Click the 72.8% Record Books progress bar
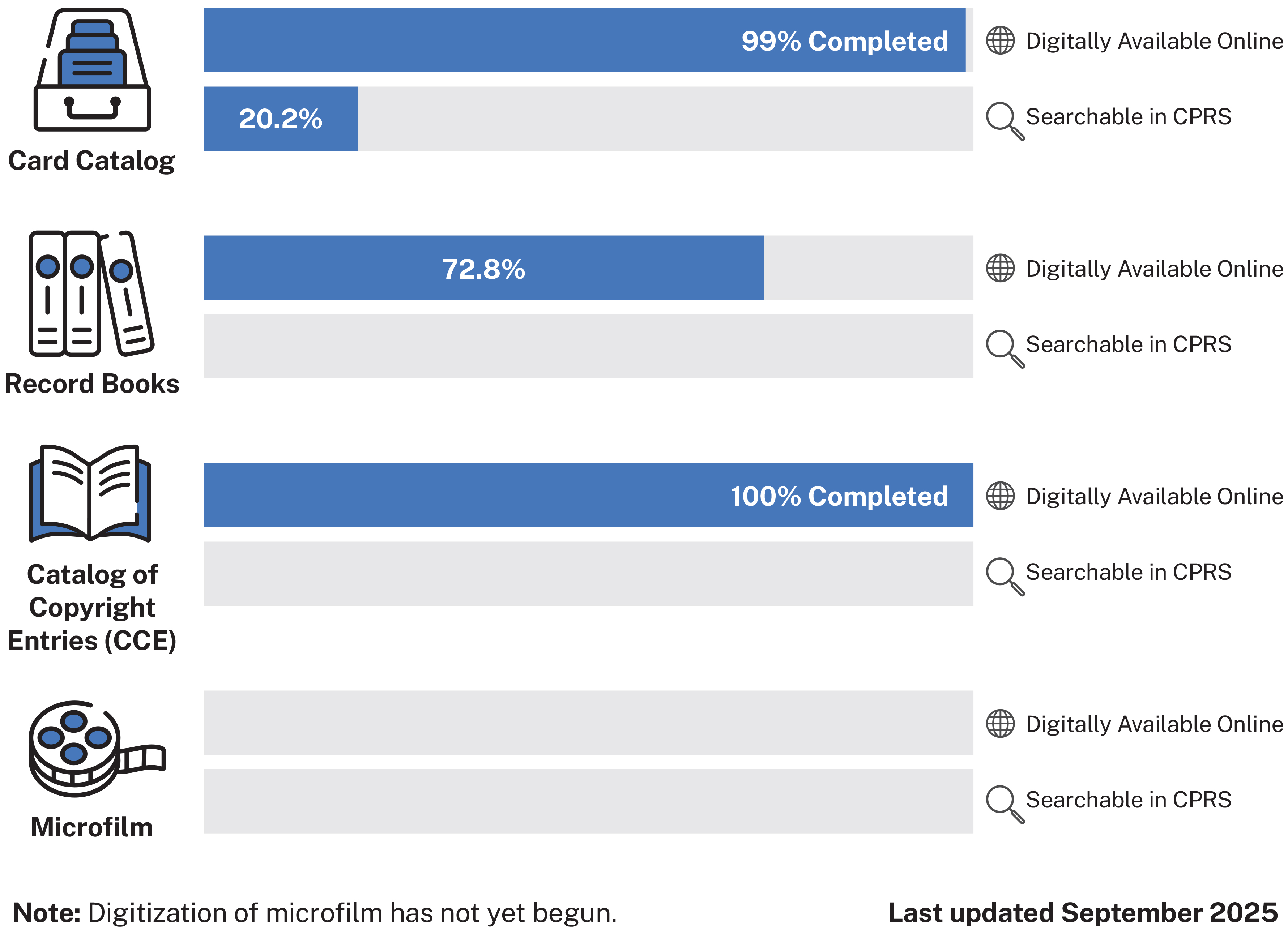 click(x=483, y=268)
